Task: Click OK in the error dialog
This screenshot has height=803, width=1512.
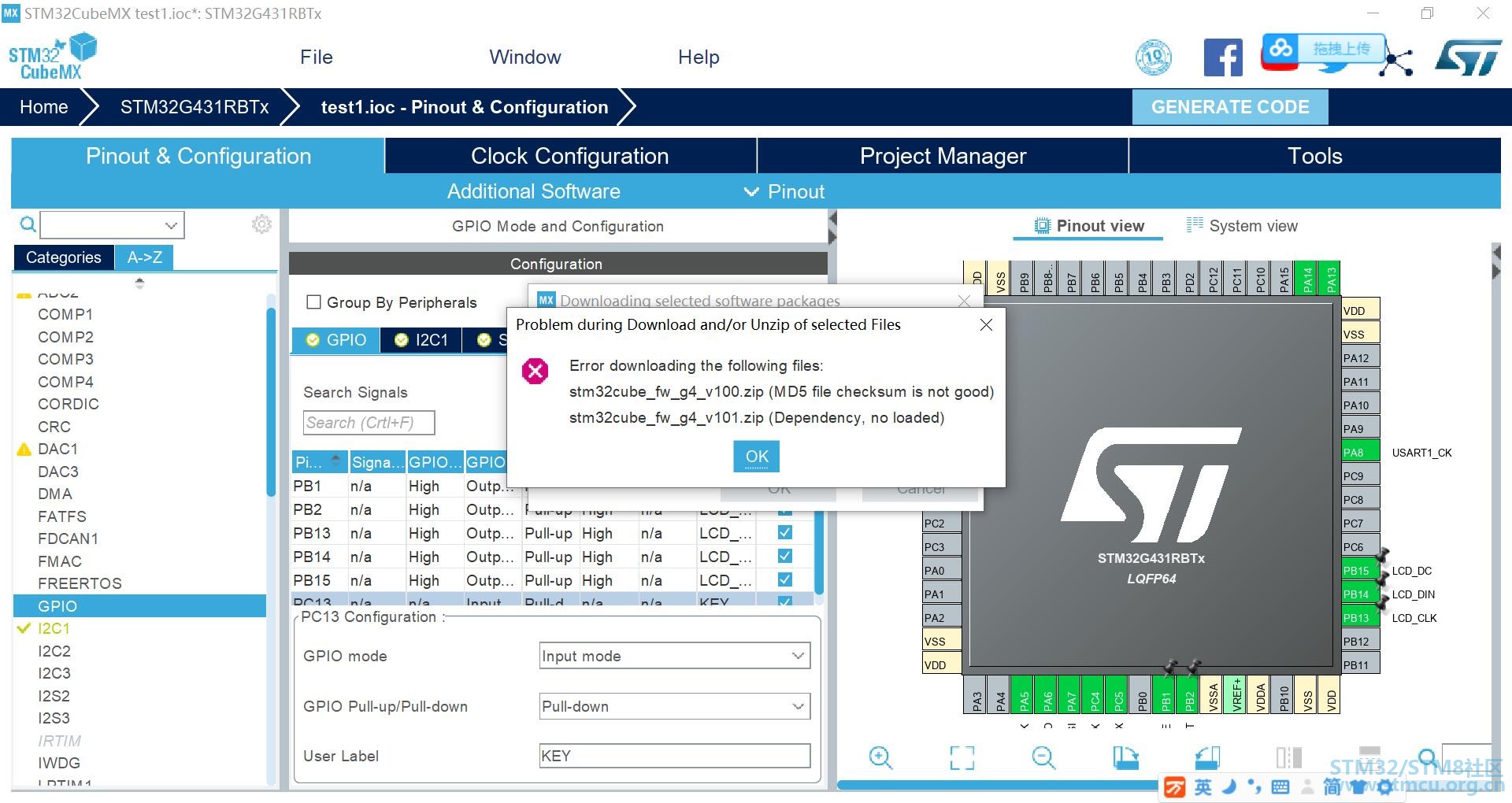Action: 757,457
